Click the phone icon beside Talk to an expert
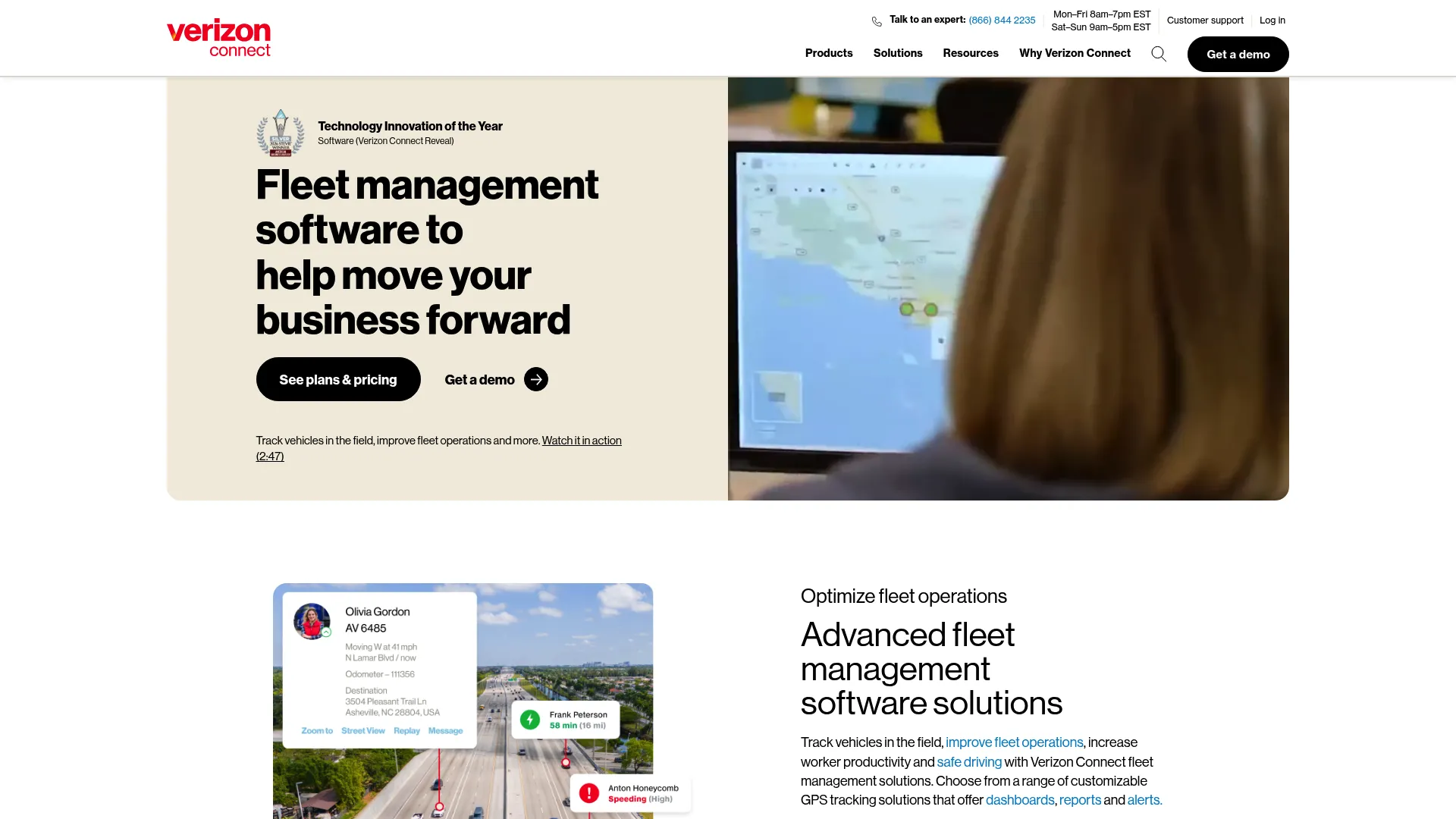This screenshot has height=819, width=1456. click(877, 21)
